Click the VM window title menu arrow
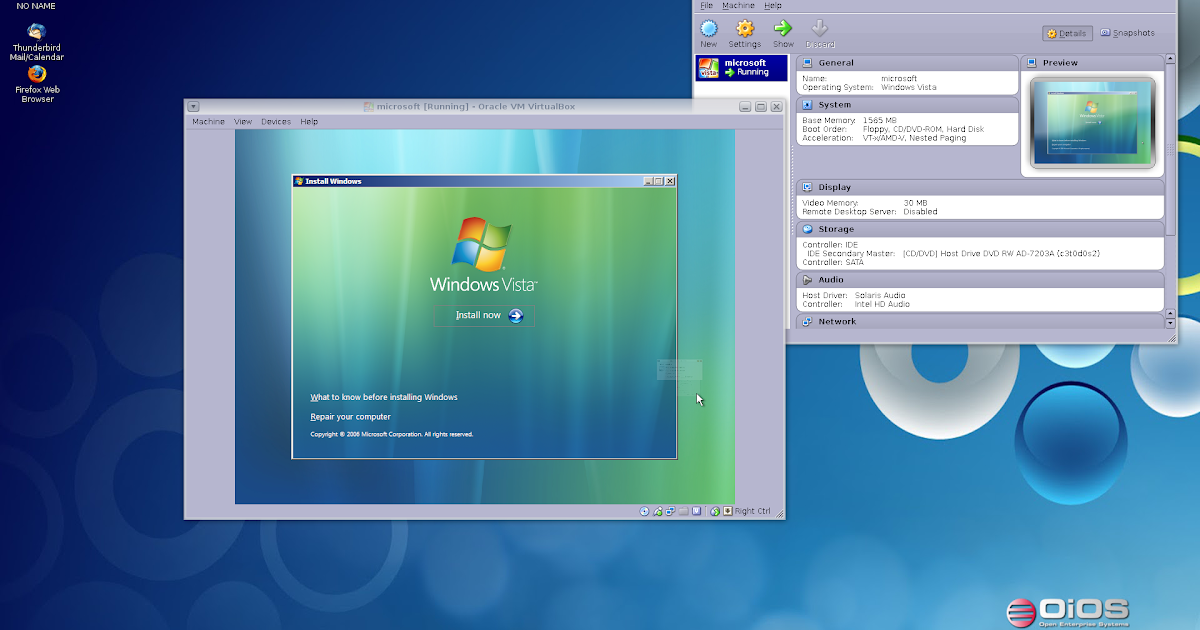1200x630 pixels. [194, 107]
